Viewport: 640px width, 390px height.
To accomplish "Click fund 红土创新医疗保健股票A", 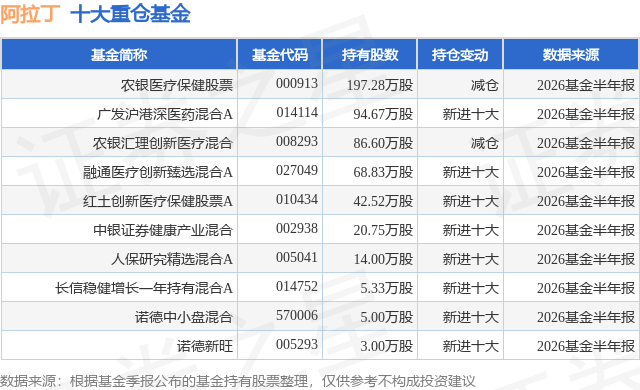I will (158, 201).
